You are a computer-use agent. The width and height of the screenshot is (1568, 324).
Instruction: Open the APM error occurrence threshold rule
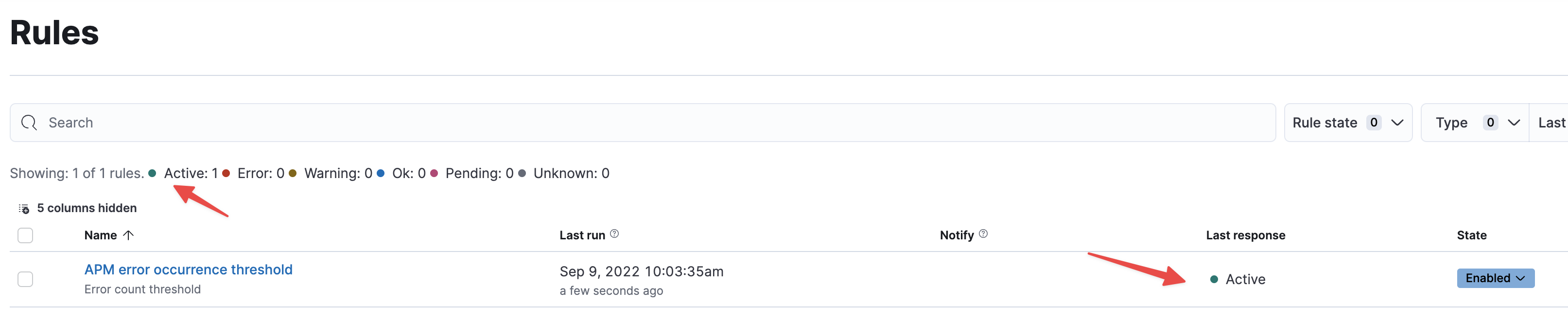coord(188,269)
